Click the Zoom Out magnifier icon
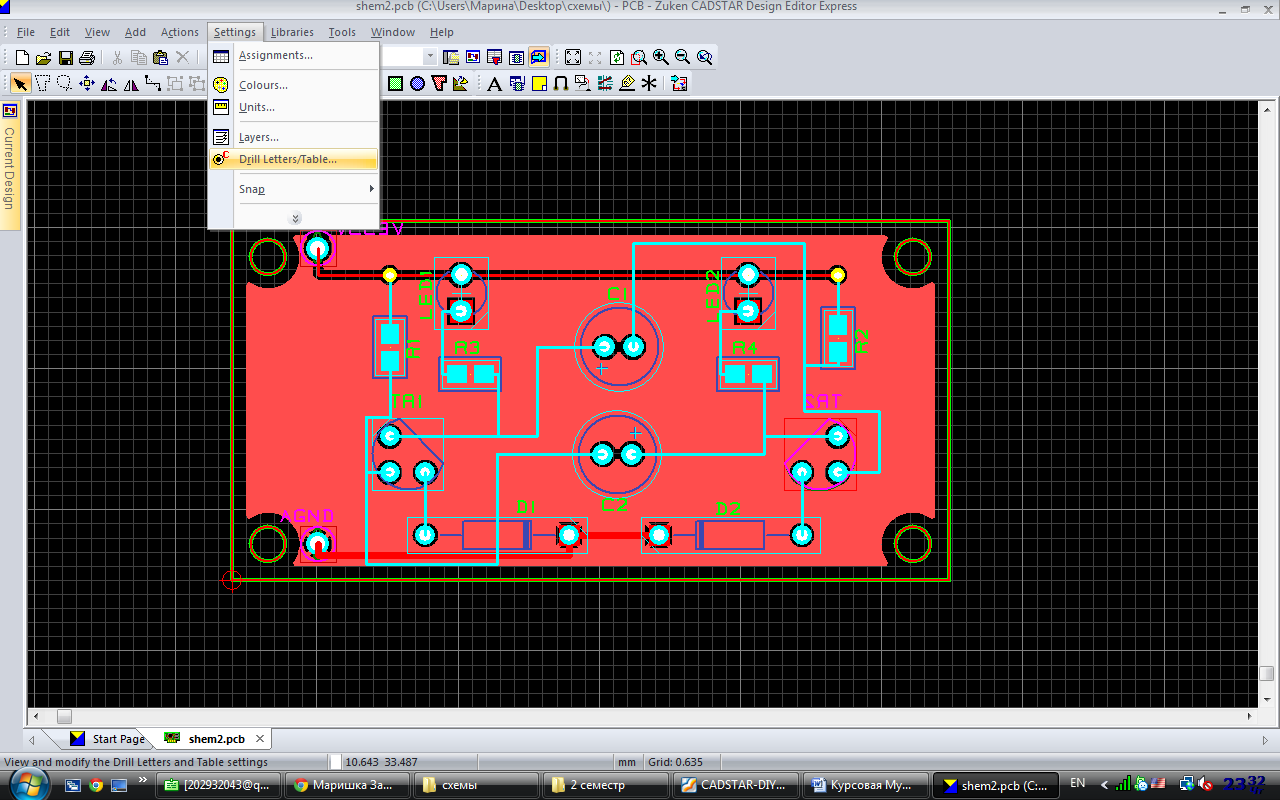 pos(683,58)
